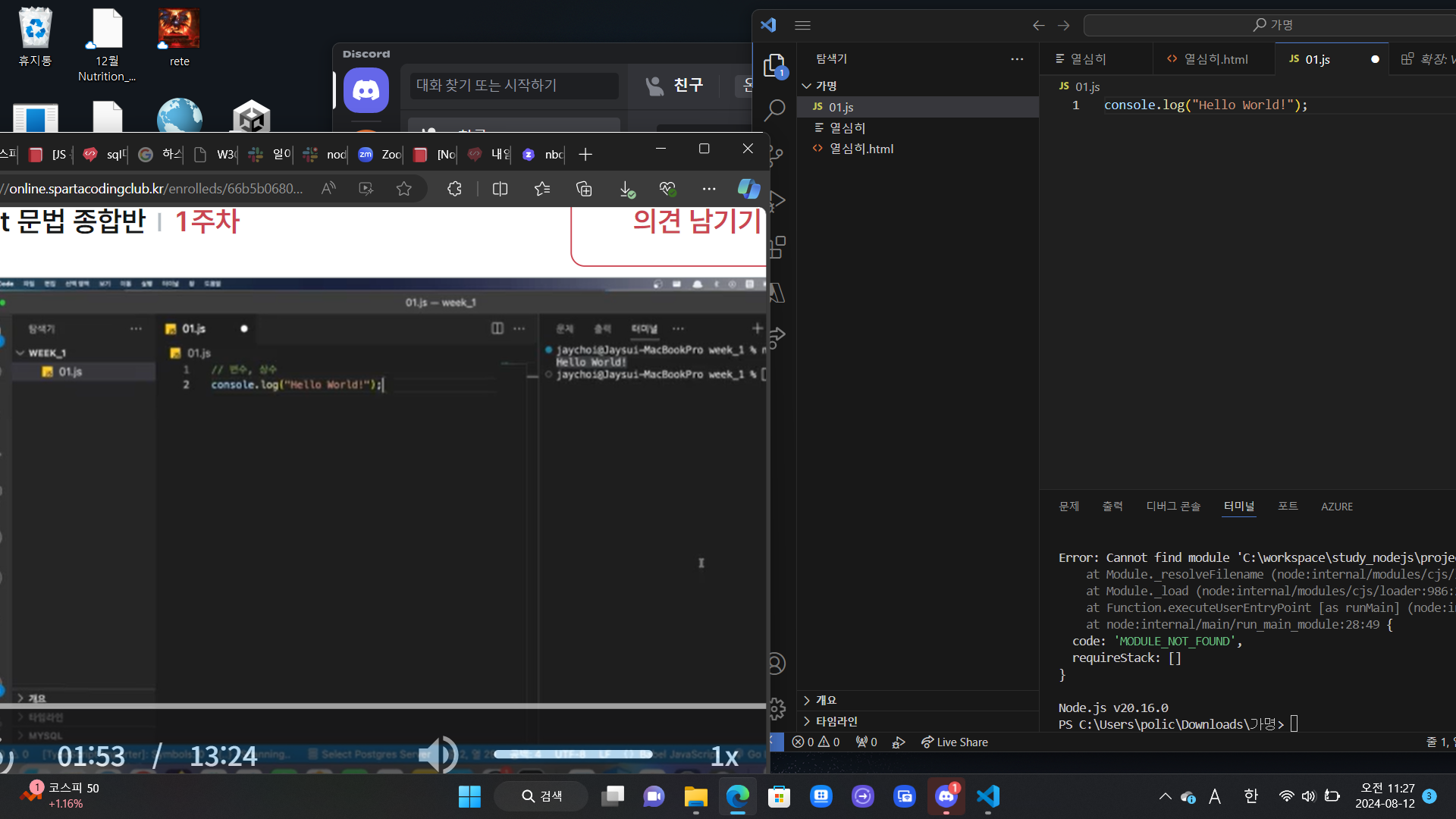The width and height of the screenshot is (1456, 819).
Task: Open File Explorer from the taskbar
Action: pos(695,796)
